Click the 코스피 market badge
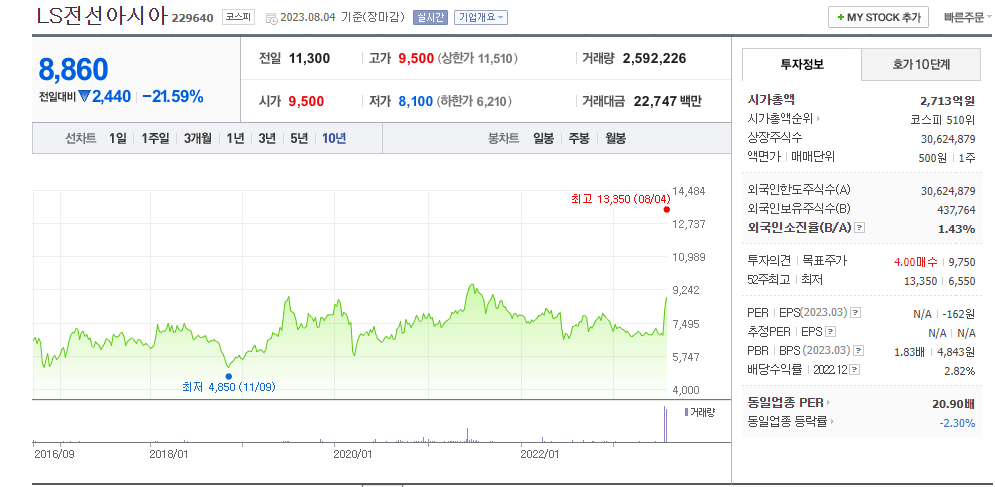 [238, 18]
